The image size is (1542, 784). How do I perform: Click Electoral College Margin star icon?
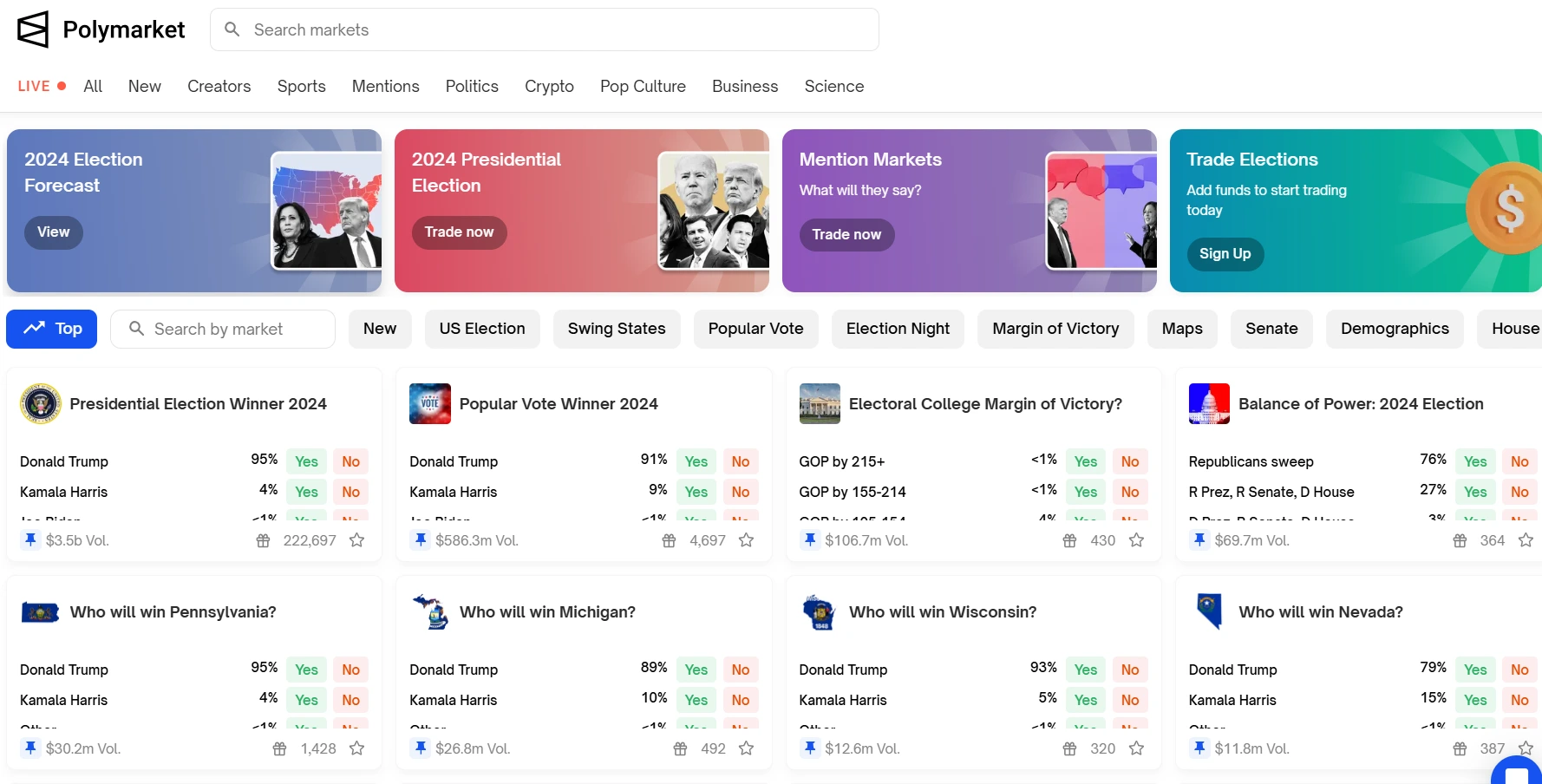(x=1136, y=540)
